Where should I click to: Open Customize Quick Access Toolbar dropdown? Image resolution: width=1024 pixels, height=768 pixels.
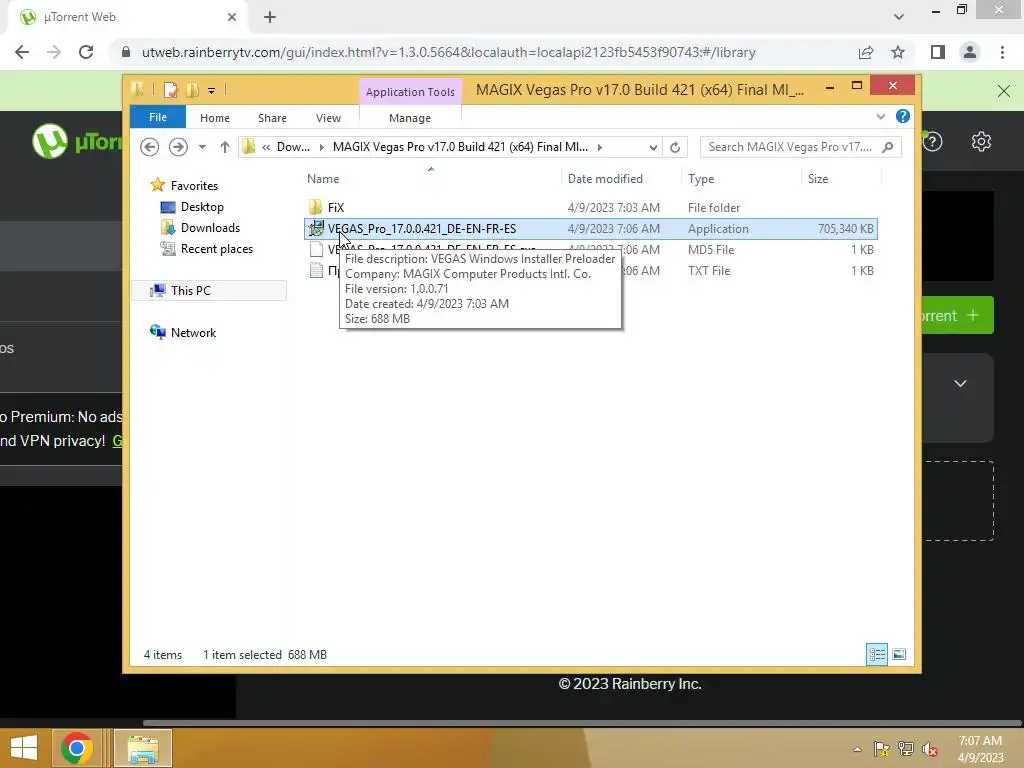212,91
